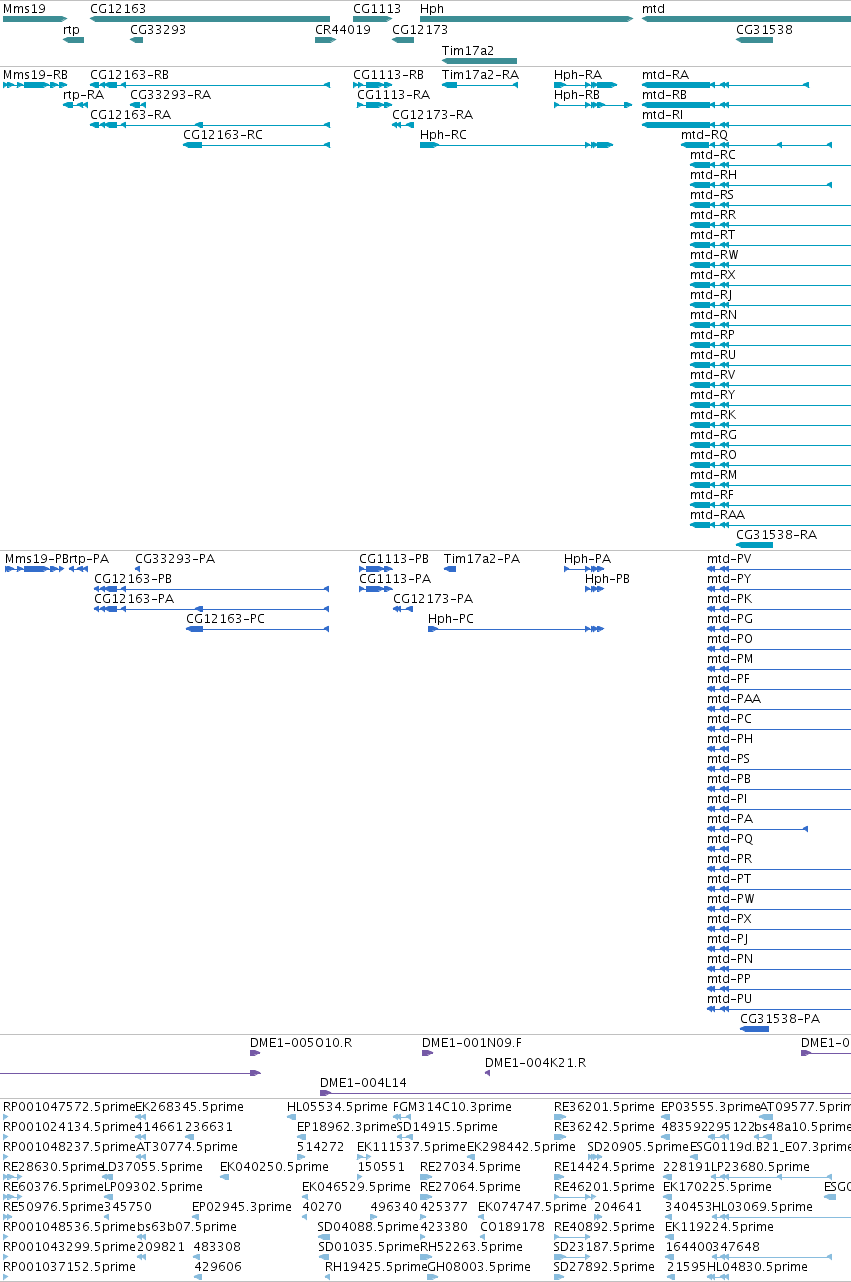Click EST RP001047572.5prime

6,1117
